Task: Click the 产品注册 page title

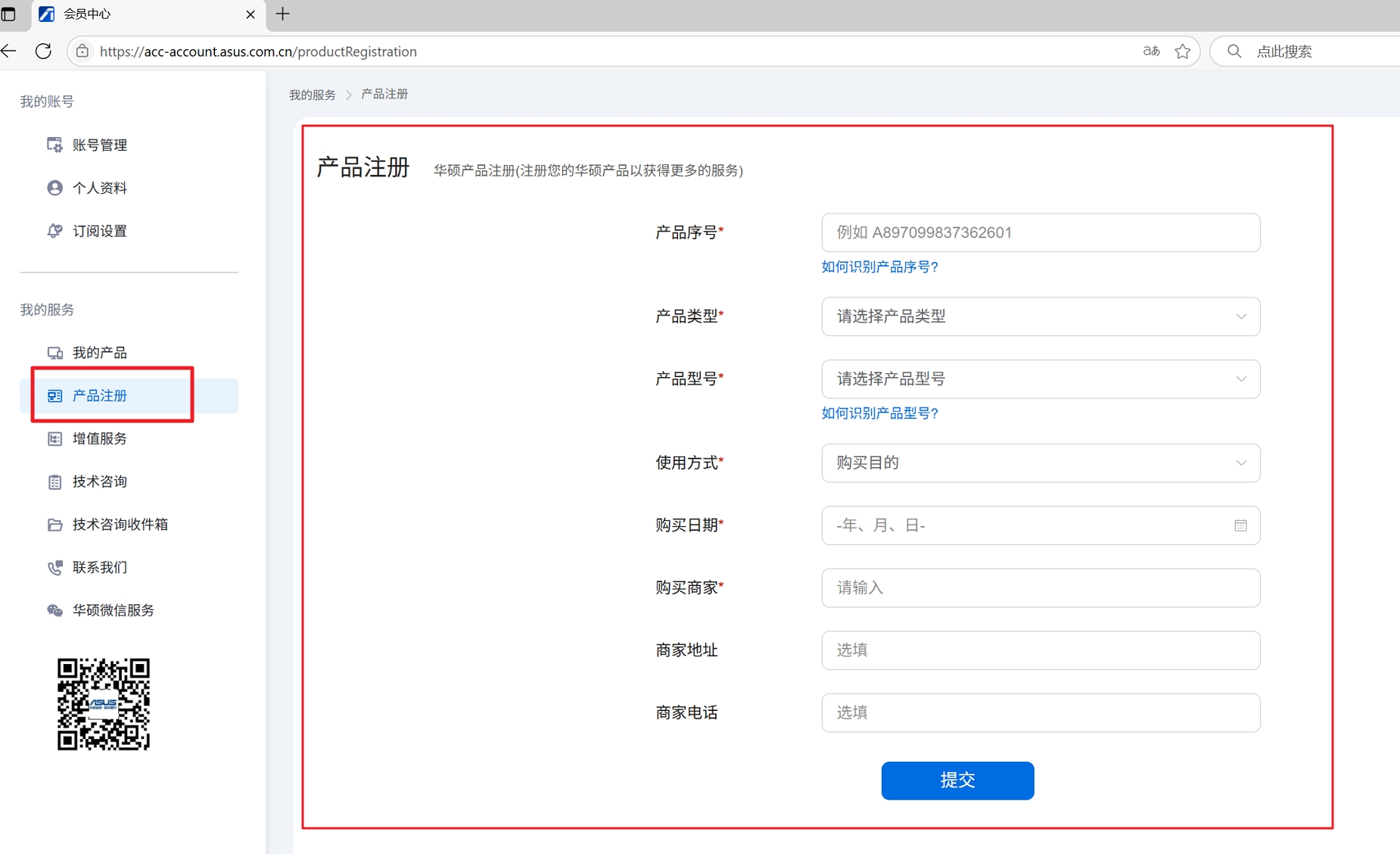Action: pos(363,167)
